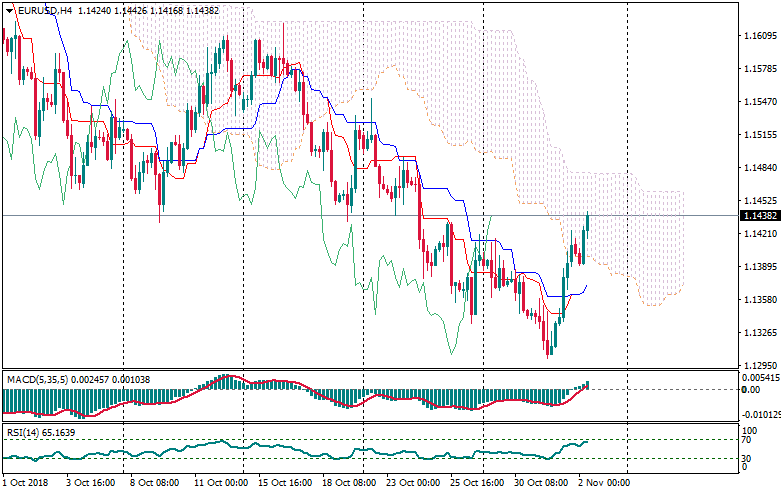Click the MACD(5,35,5) indicator label
The image size is (781, 494).
[39, 380]
